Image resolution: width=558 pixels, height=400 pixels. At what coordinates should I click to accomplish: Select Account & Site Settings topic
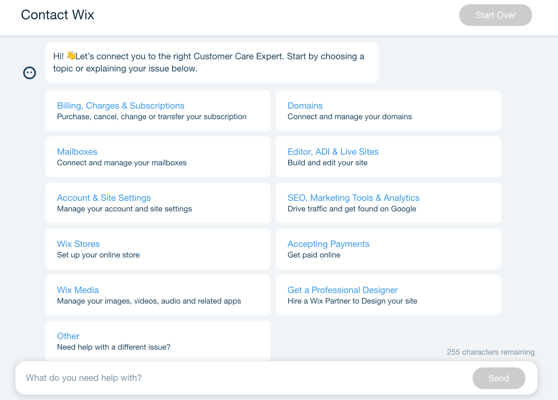point(158,203)
